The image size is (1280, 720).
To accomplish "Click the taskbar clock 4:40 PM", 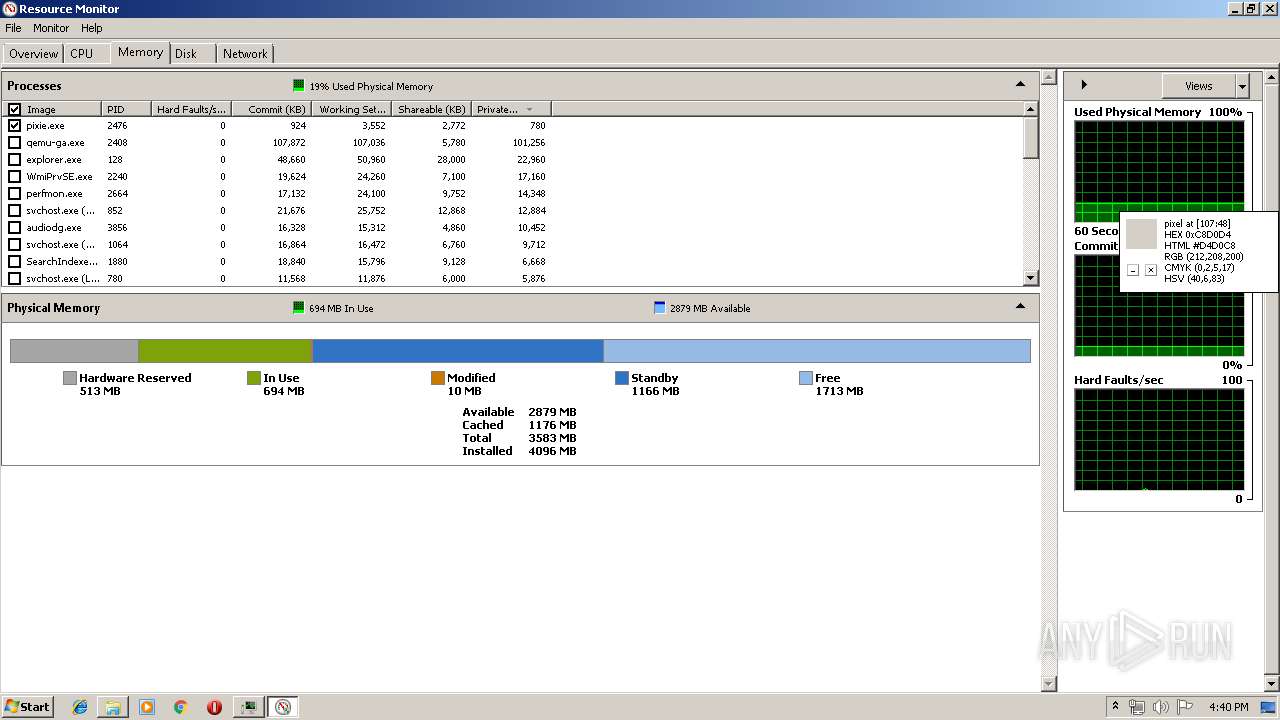I will [x=1228, y=707].
